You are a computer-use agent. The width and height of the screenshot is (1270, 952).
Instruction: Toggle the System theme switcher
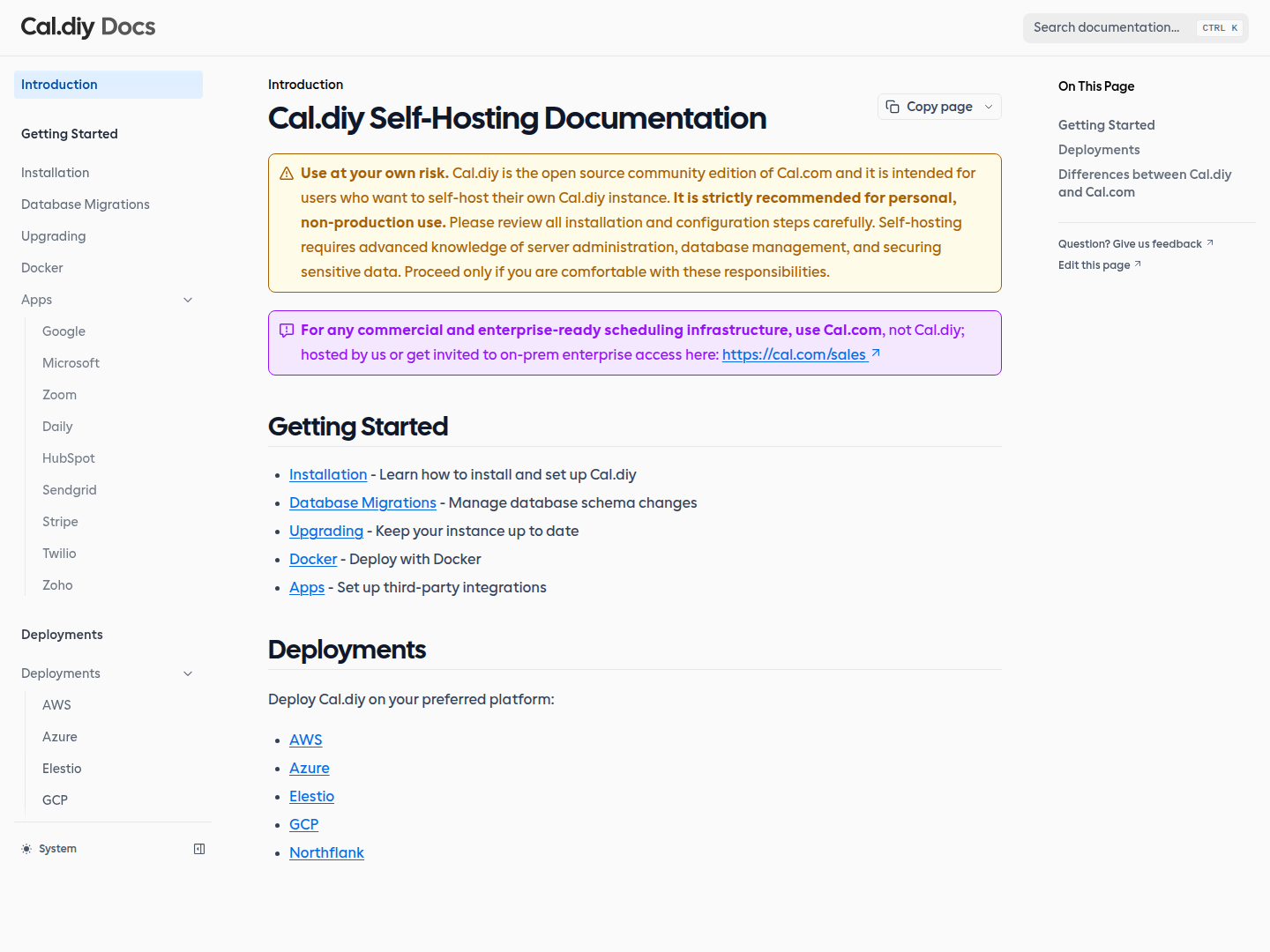(x=49, y=849)
